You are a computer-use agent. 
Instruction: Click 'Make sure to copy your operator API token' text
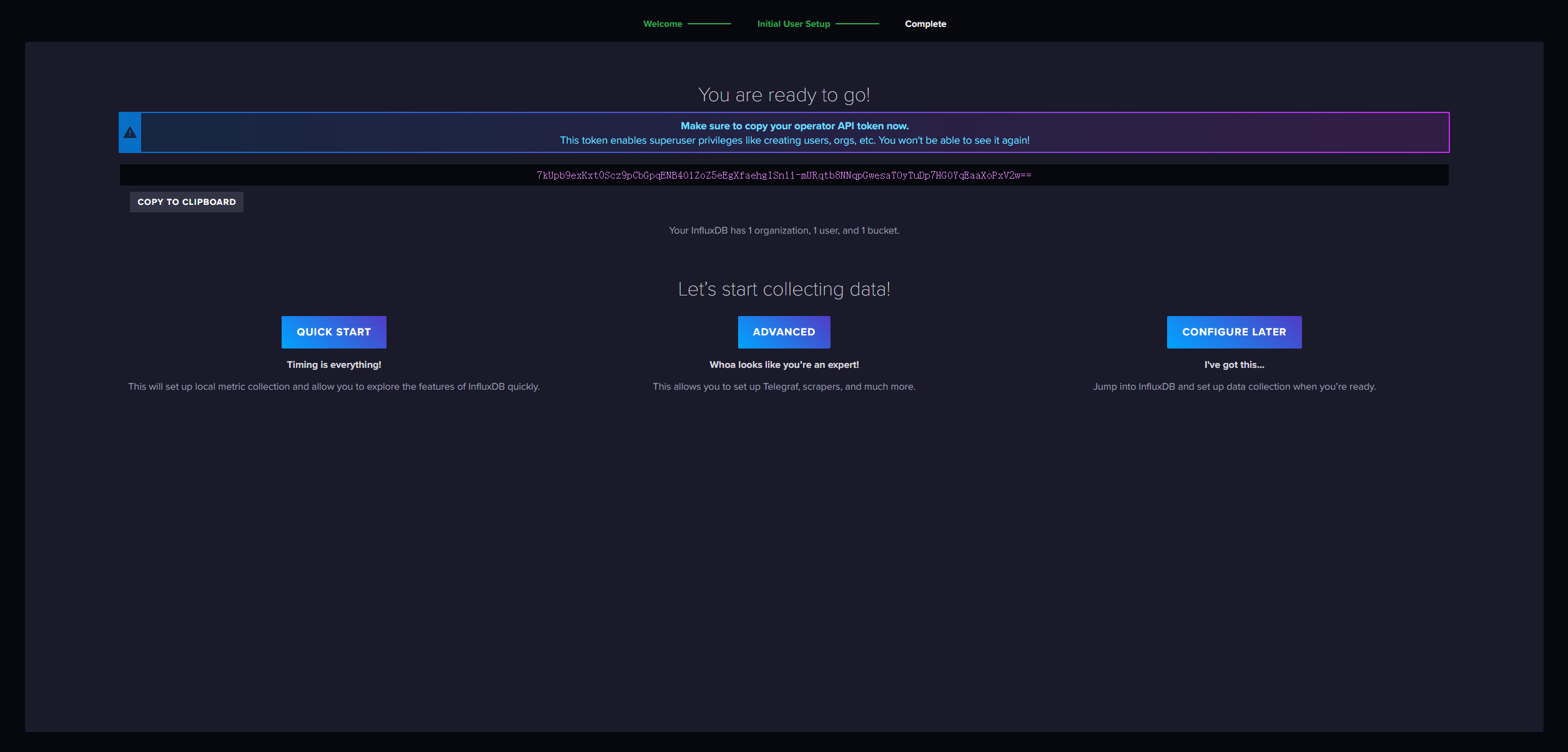click(x=794, y=126)
